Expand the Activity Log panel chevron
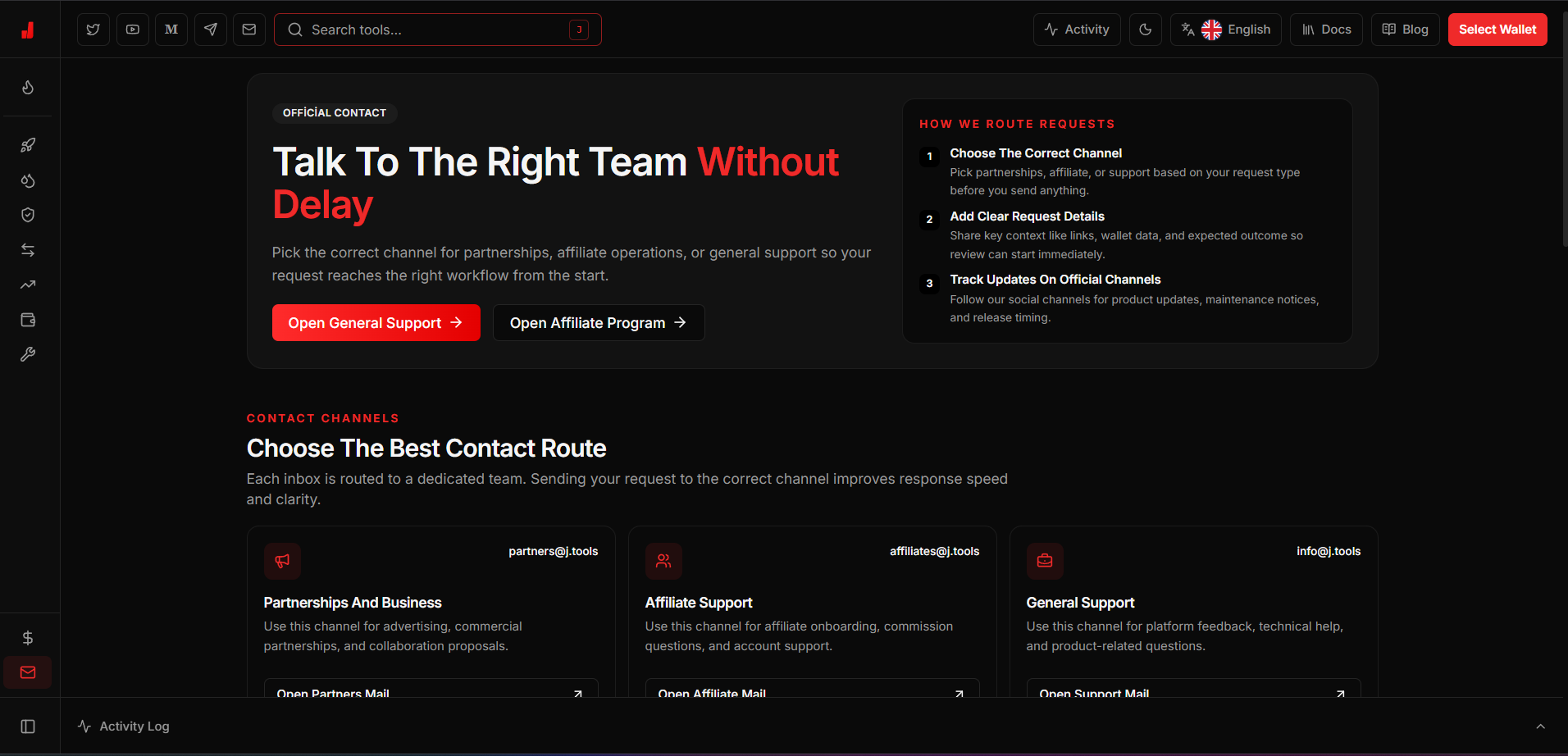Screen dimensions: 1568x756 1540,726
